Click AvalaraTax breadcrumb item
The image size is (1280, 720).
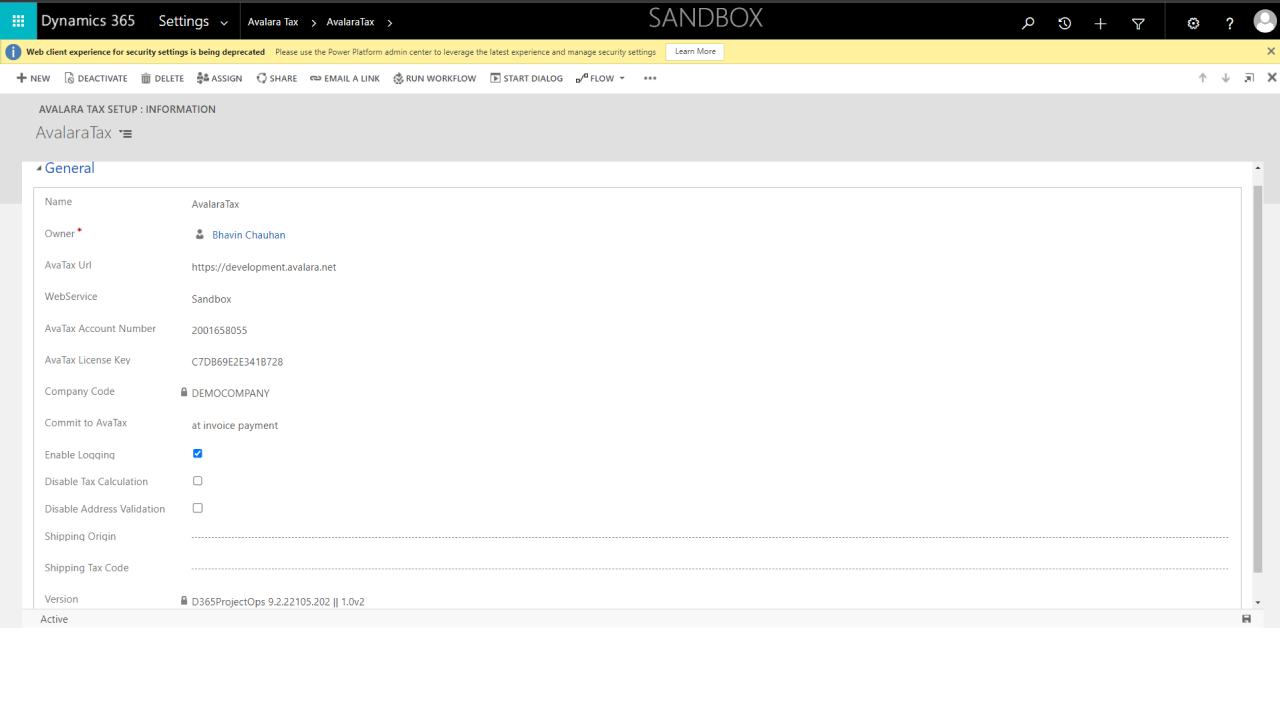coord(351,22)
